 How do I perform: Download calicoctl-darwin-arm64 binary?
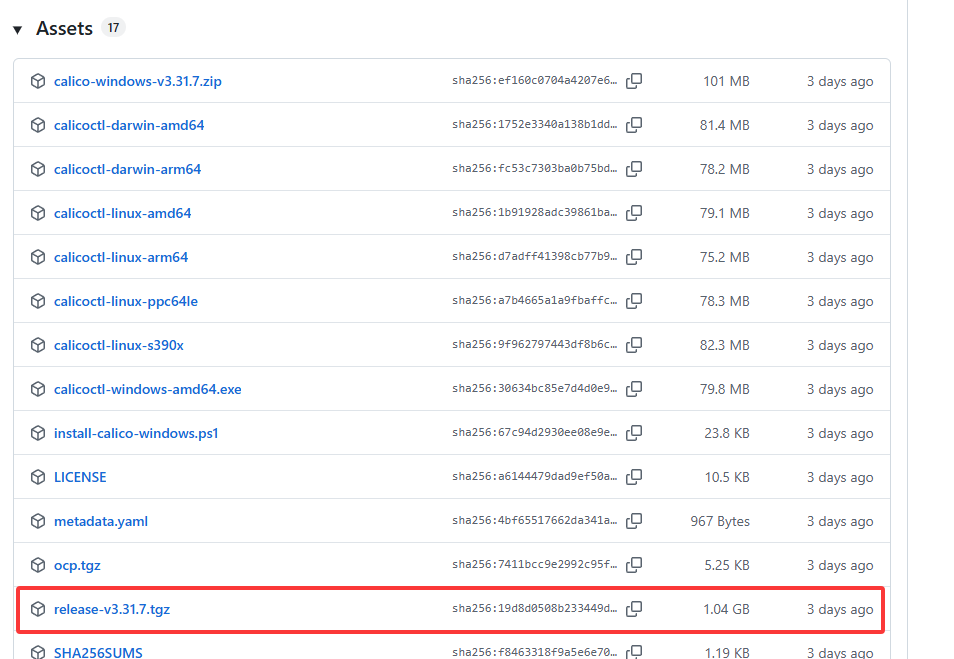pos(127,169)
